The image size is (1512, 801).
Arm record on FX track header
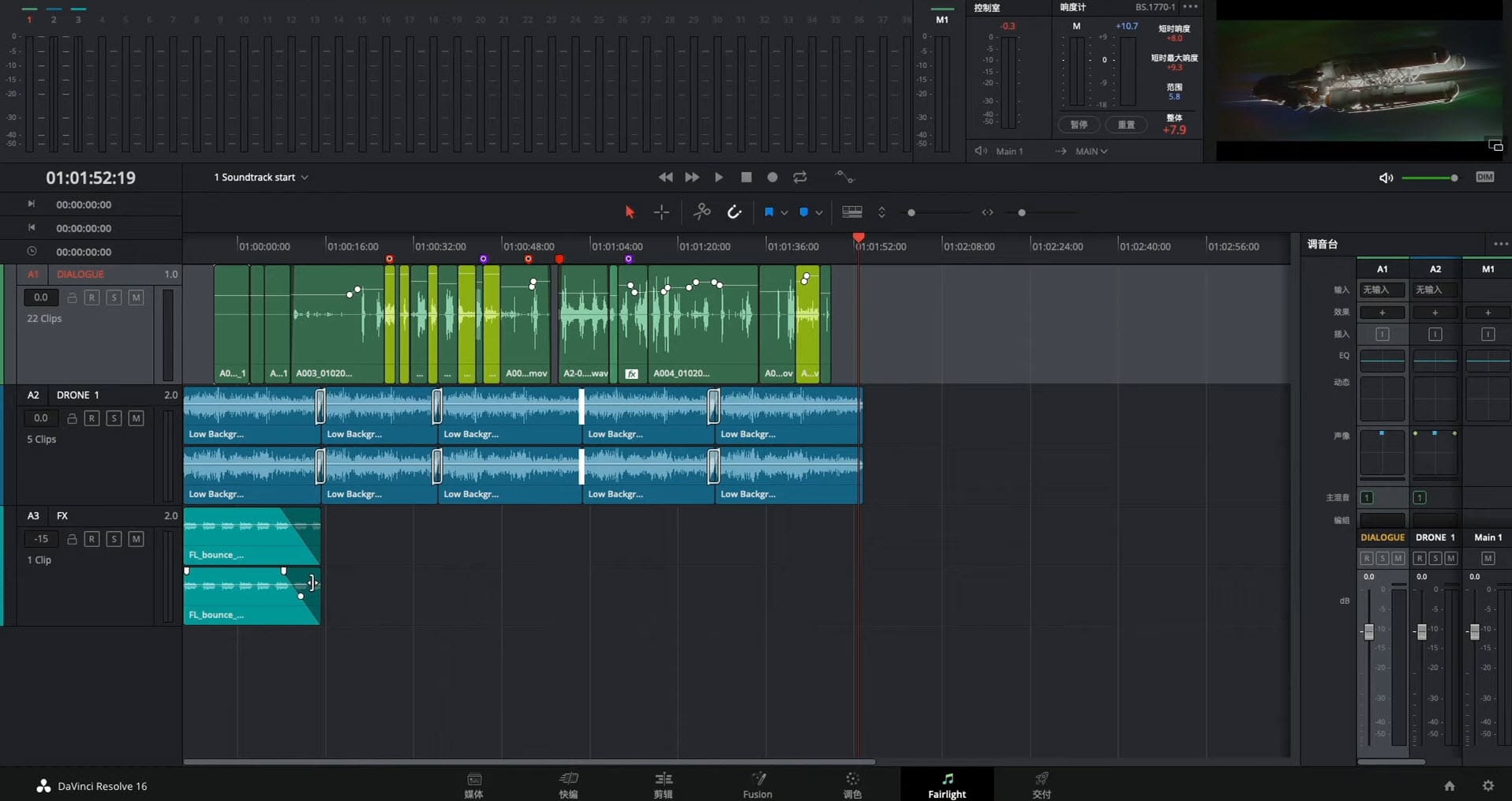[92, 539]
